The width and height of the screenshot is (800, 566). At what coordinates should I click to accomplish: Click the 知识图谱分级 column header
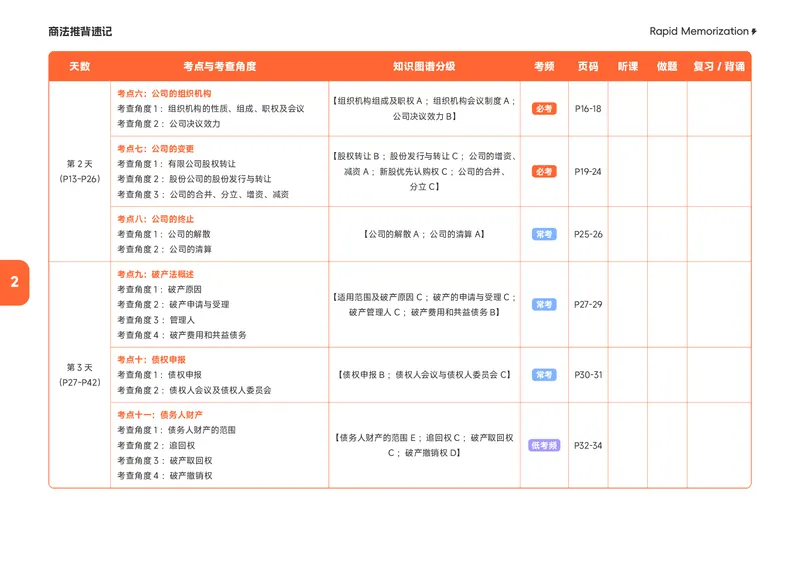(424, 66)
